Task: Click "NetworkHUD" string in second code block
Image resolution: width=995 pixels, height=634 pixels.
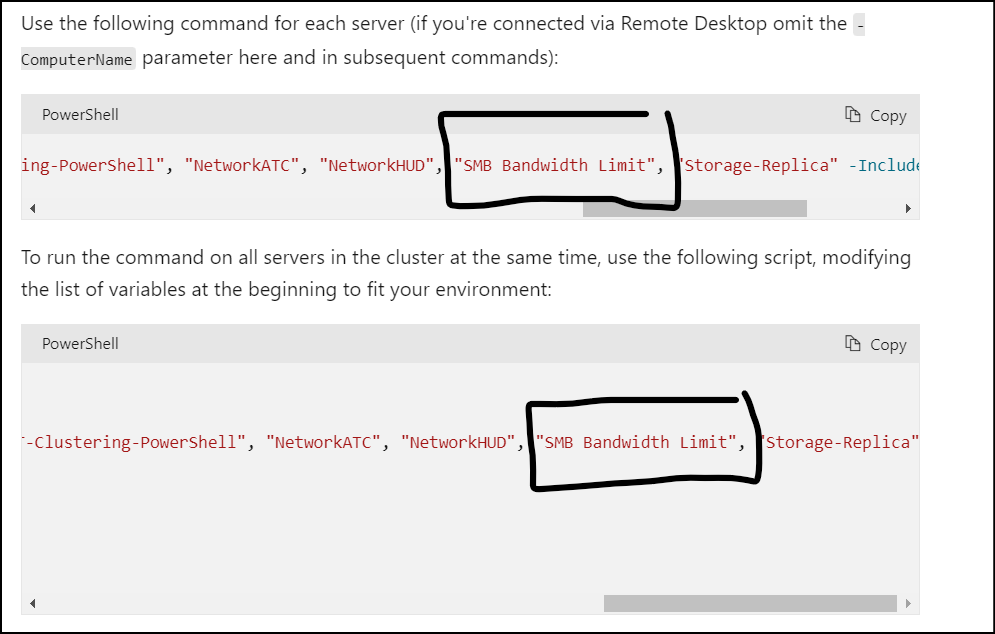Action: pyautogui.click(x=458, y=442)
